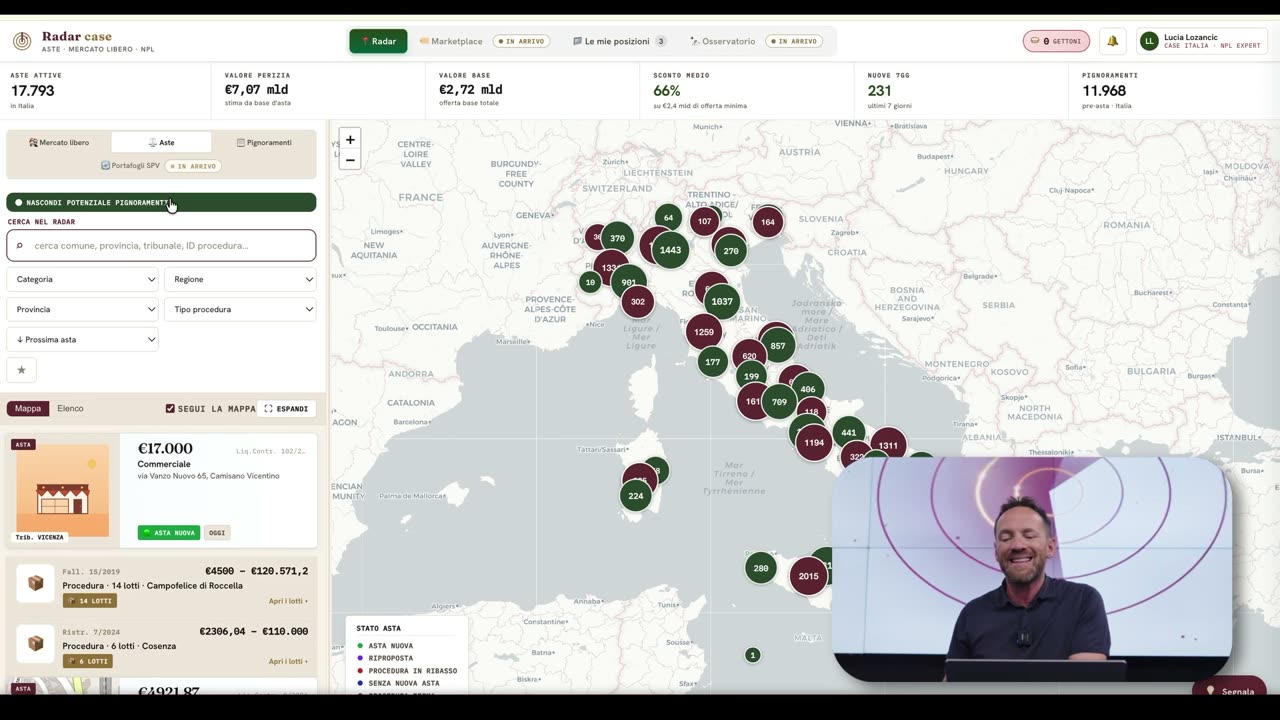Zoom out of the map with minus
1280x720 pixels.
(350, 160)
